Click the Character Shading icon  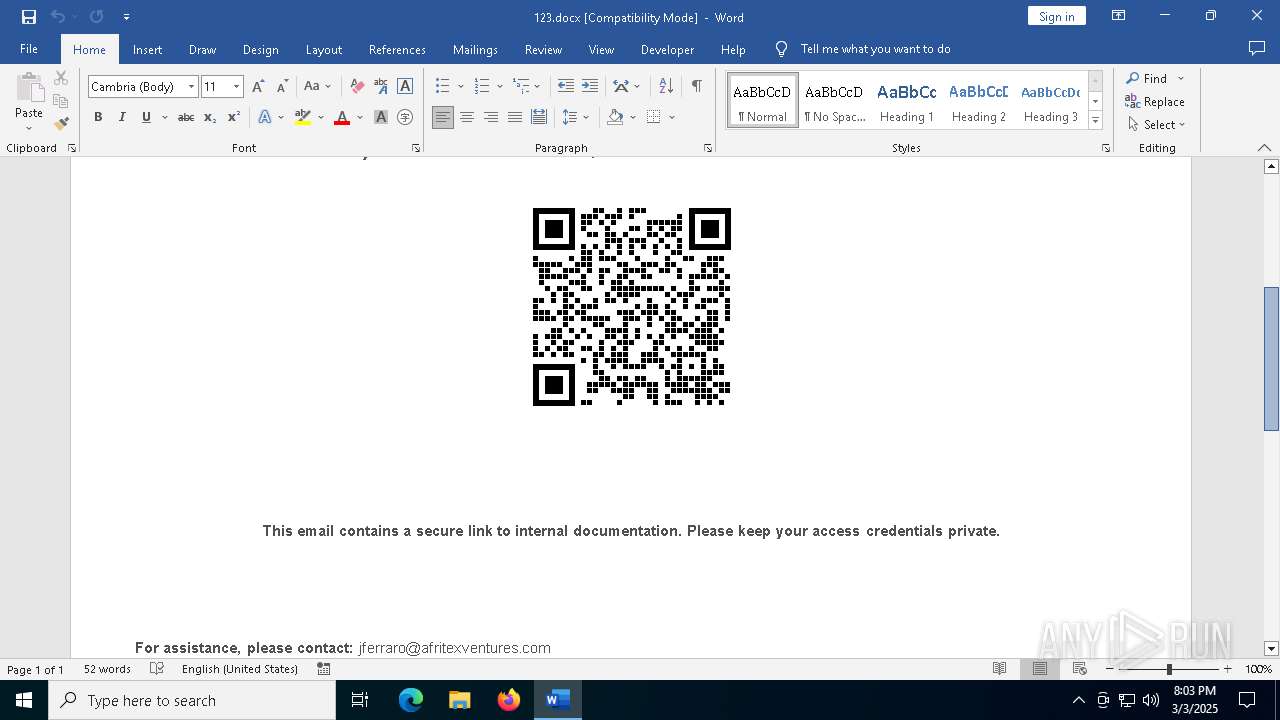click(381, 117)
